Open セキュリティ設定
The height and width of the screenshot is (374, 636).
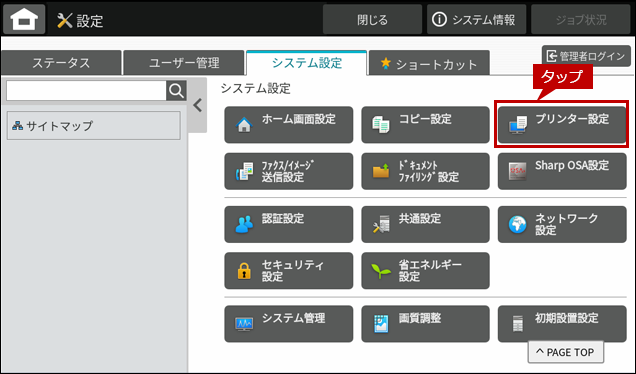coord(288,271)
